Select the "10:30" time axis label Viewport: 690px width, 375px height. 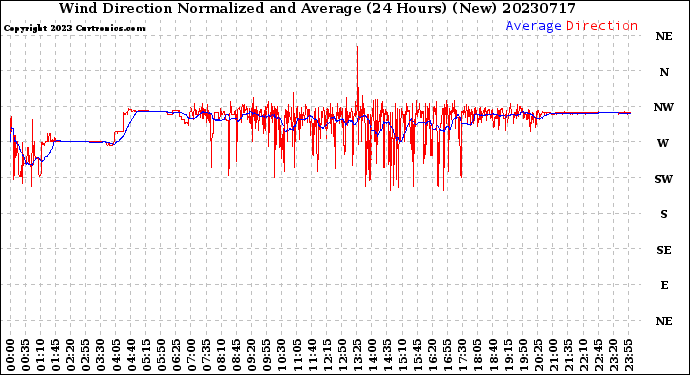[282, 355]
